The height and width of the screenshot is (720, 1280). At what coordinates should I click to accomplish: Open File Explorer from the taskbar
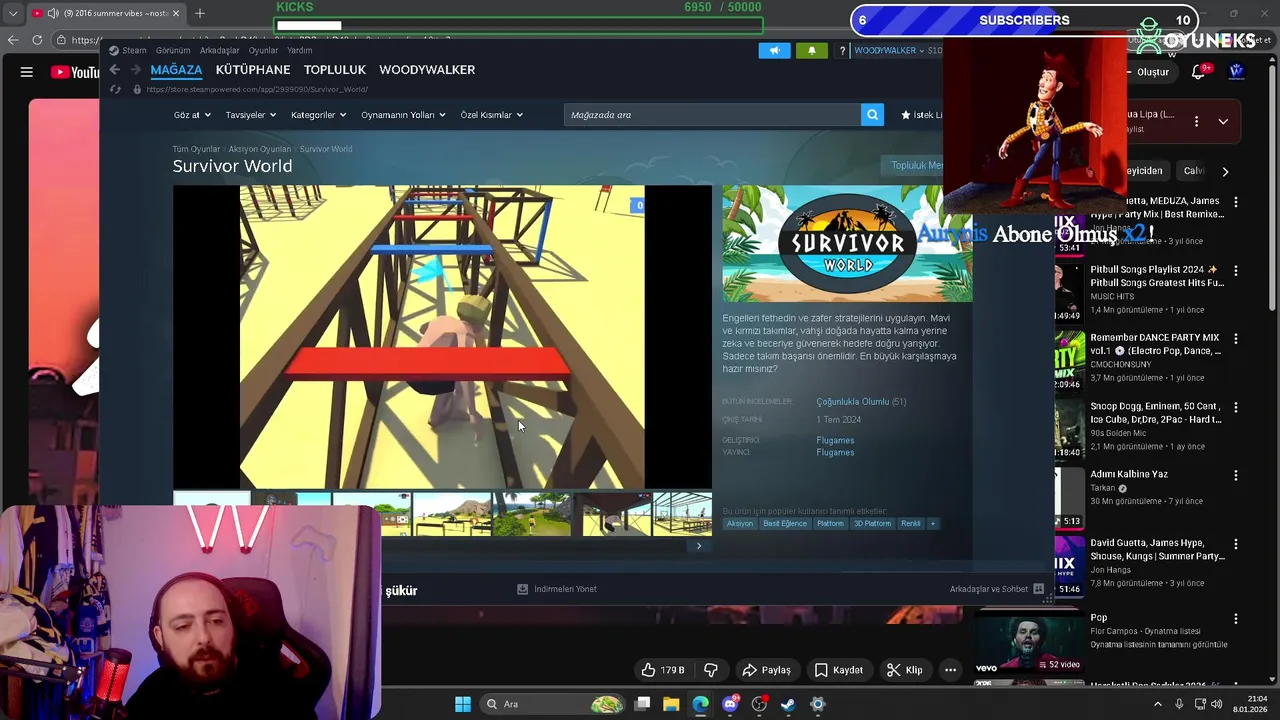click(671, 704)
